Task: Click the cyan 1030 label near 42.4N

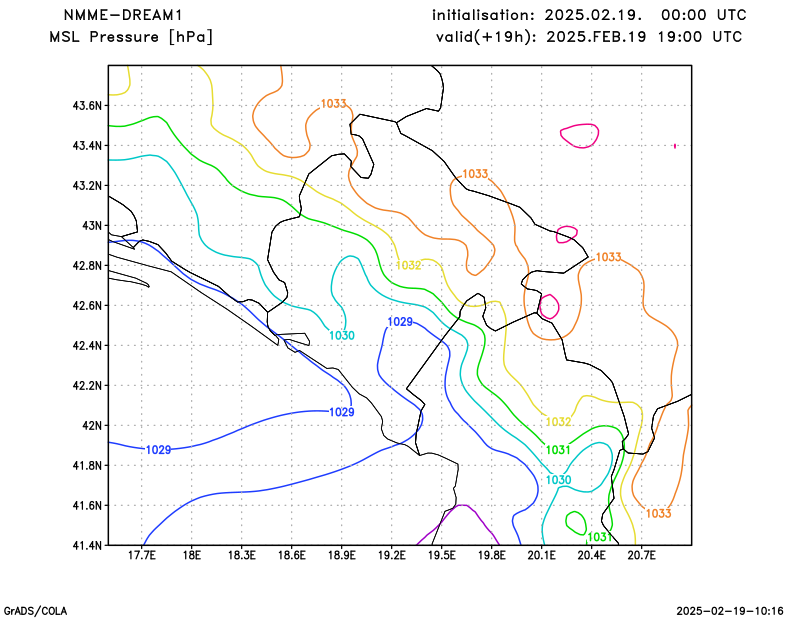Action: 342,335
